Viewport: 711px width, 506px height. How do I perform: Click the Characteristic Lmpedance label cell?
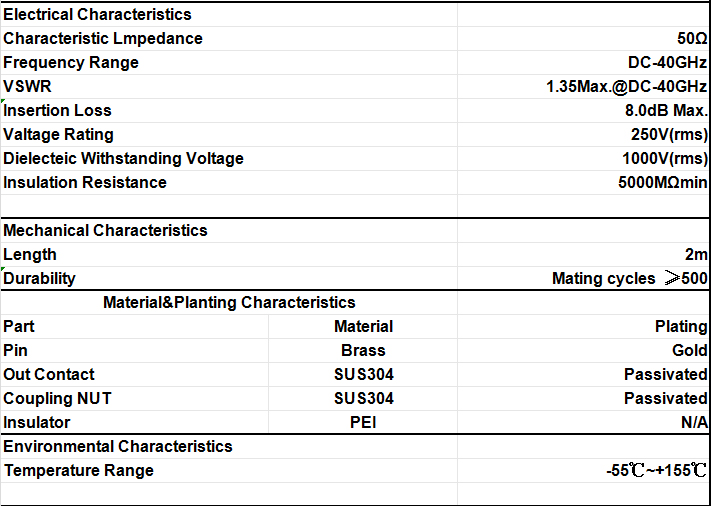[229, 39]
